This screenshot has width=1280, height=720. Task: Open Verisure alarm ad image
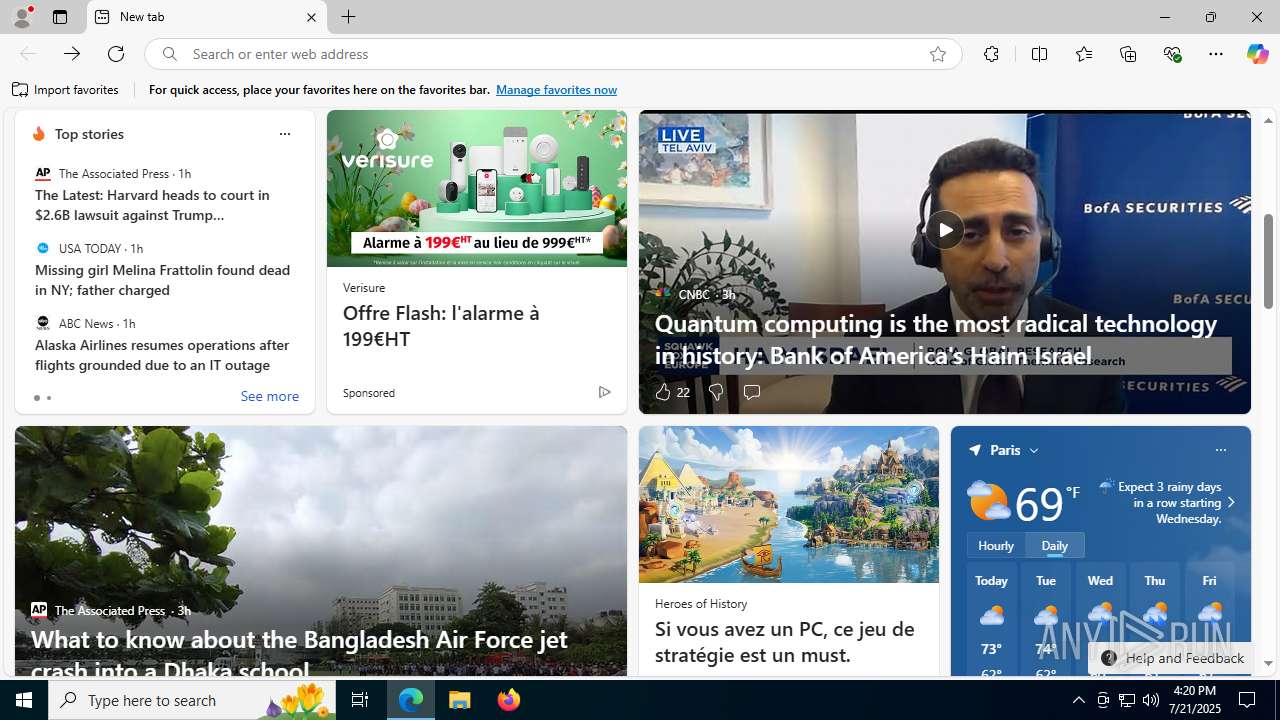pyautogui.click(x=476, y=188)
